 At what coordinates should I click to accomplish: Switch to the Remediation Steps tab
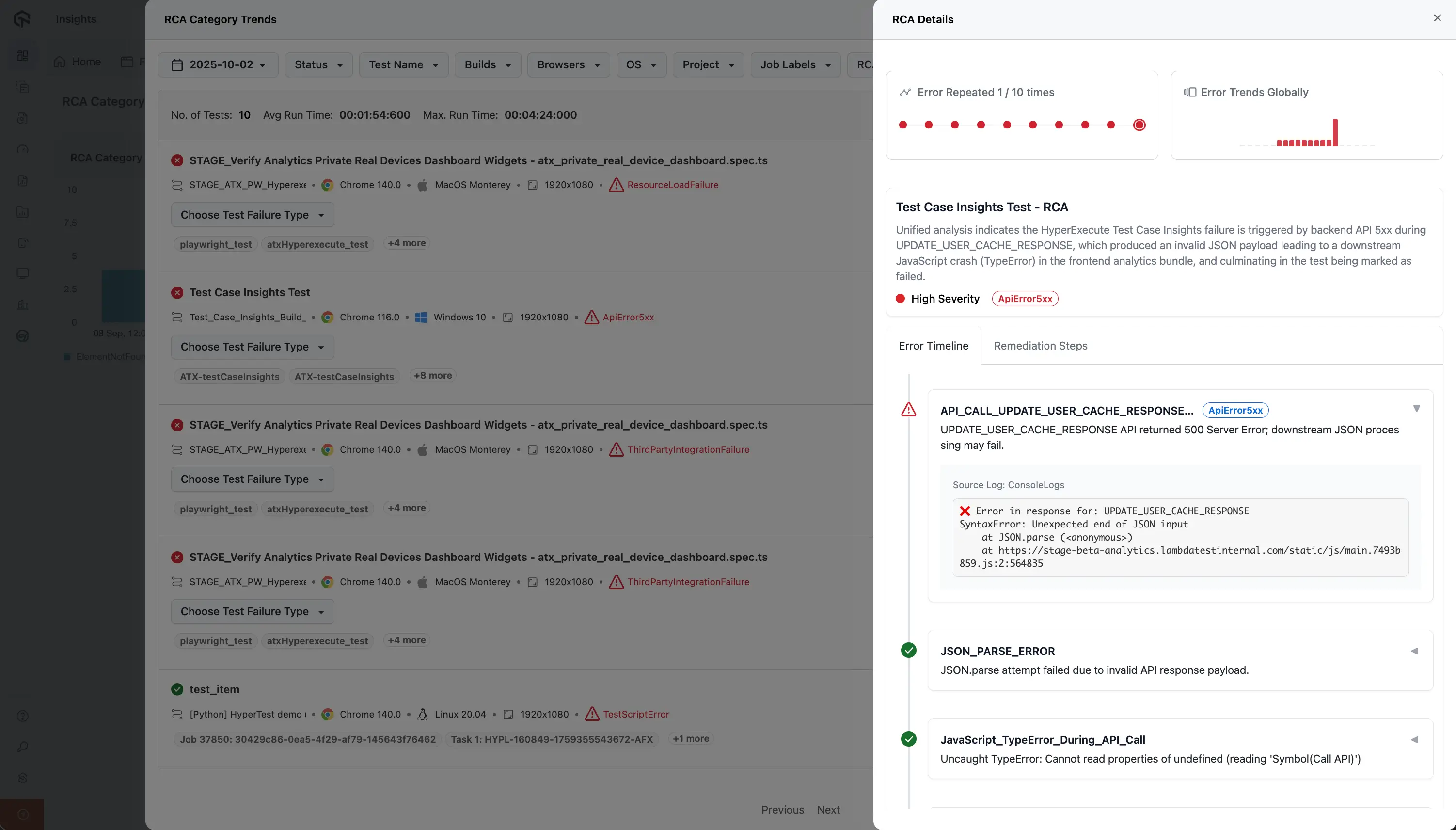[1040, 346]
